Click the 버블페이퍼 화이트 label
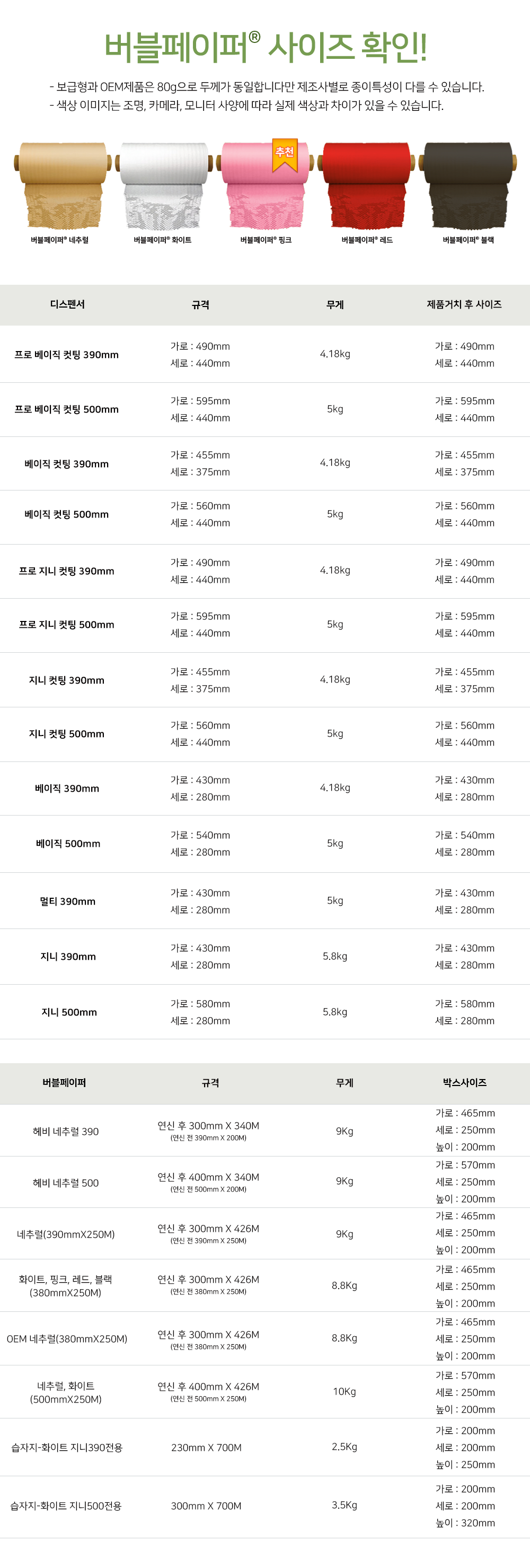Screen dimensions: 530x1568 click(x=163, y=240)
